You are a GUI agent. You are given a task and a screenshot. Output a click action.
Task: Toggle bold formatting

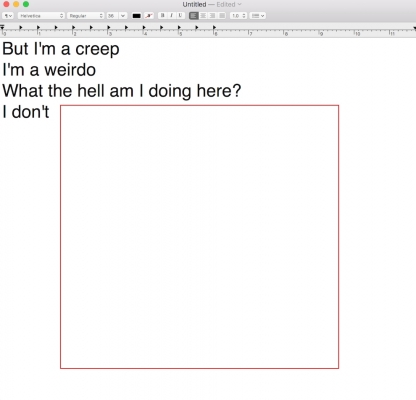click(162, 16)
